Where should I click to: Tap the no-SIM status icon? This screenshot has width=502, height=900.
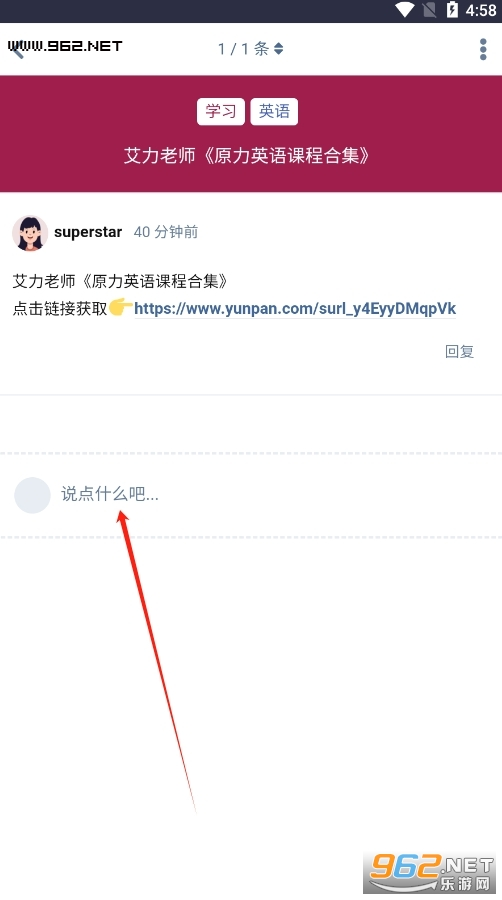coord(429,10)
